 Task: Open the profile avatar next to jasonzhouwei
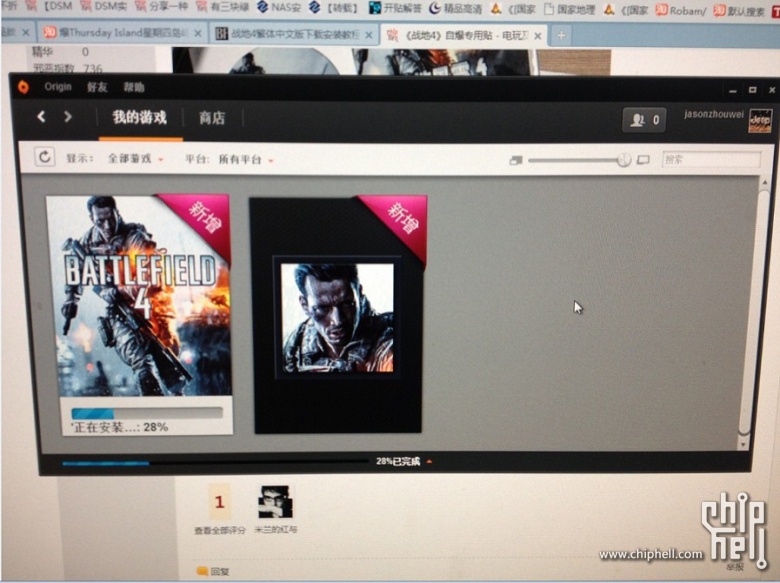coord(760,121)
